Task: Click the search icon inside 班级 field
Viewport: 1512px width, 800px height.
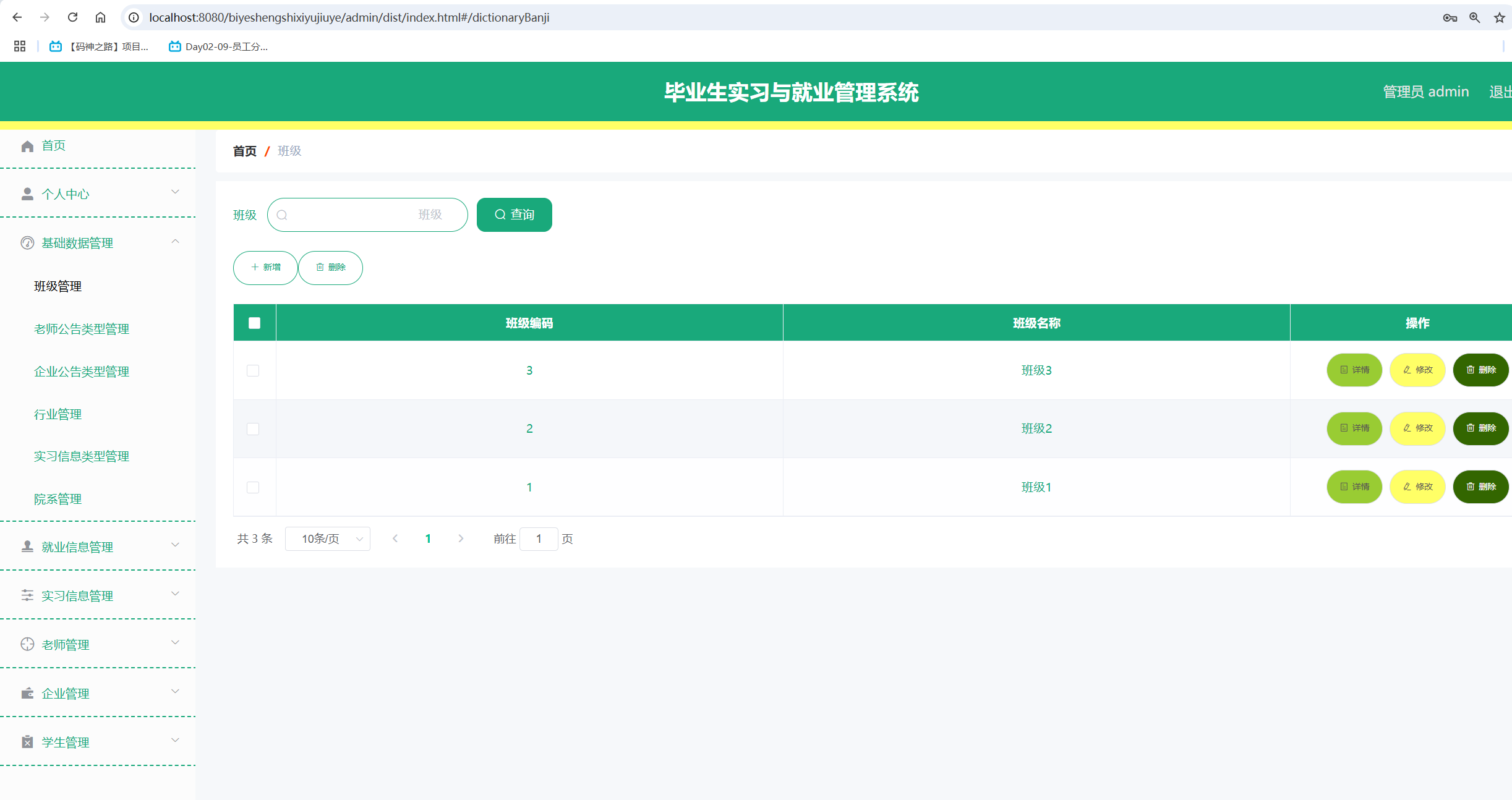Action: click(x=282, y=215)
